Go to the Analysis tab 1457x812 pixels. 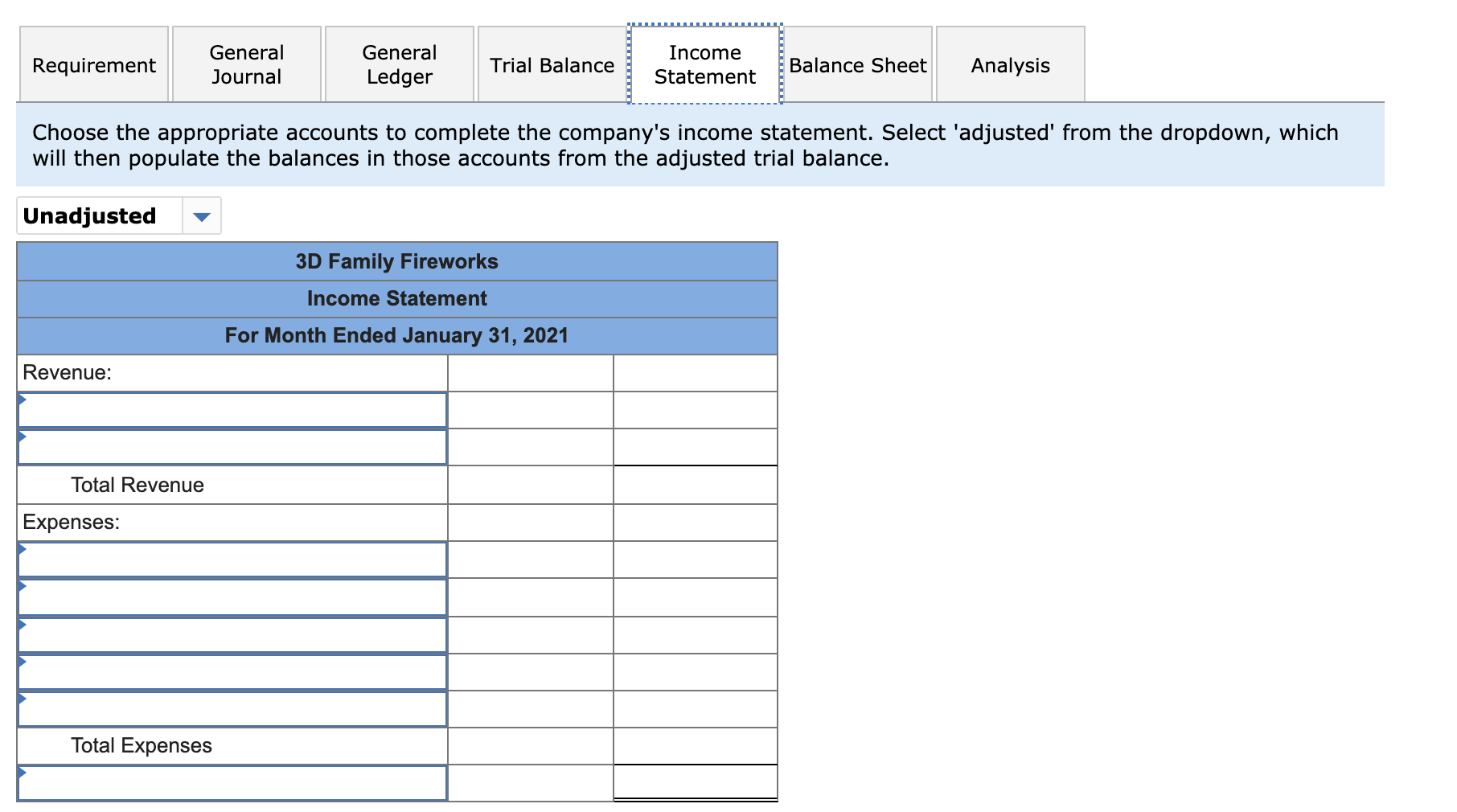tap(1010, 64)
